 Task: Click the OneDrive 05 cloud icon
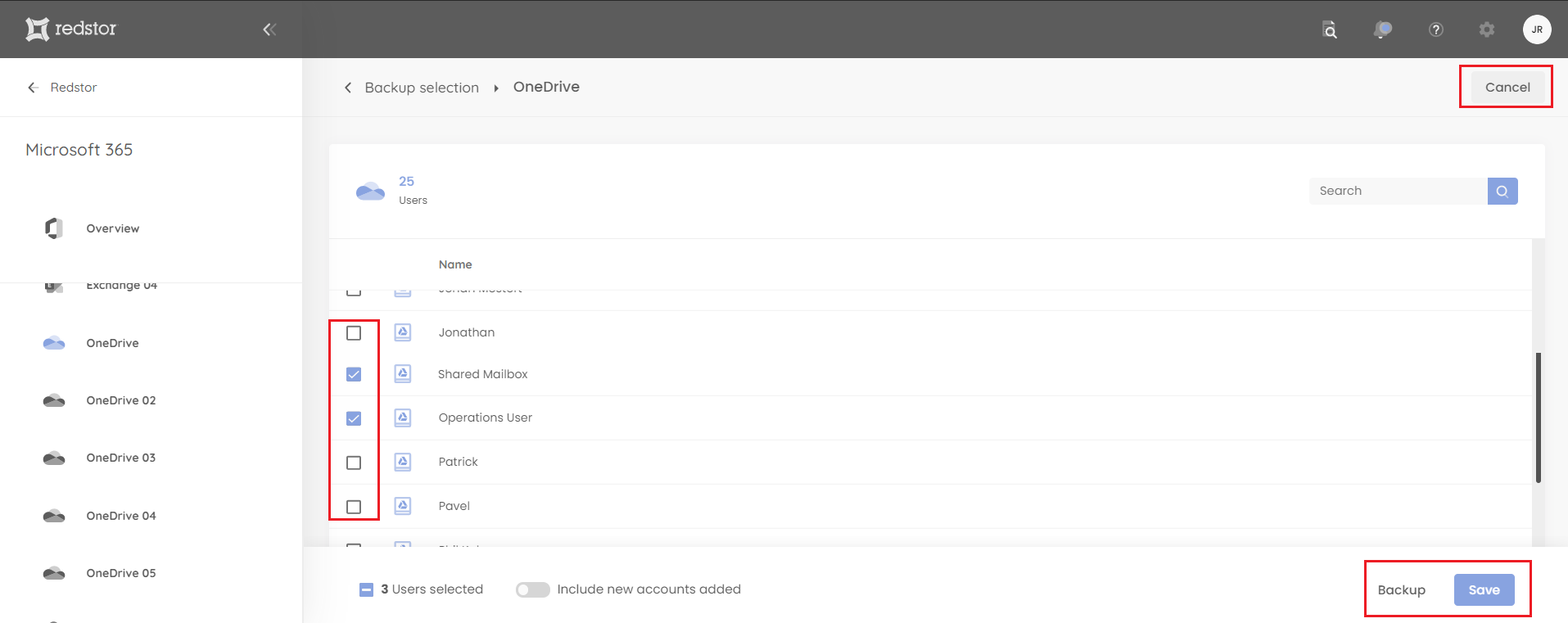[54, 573]
